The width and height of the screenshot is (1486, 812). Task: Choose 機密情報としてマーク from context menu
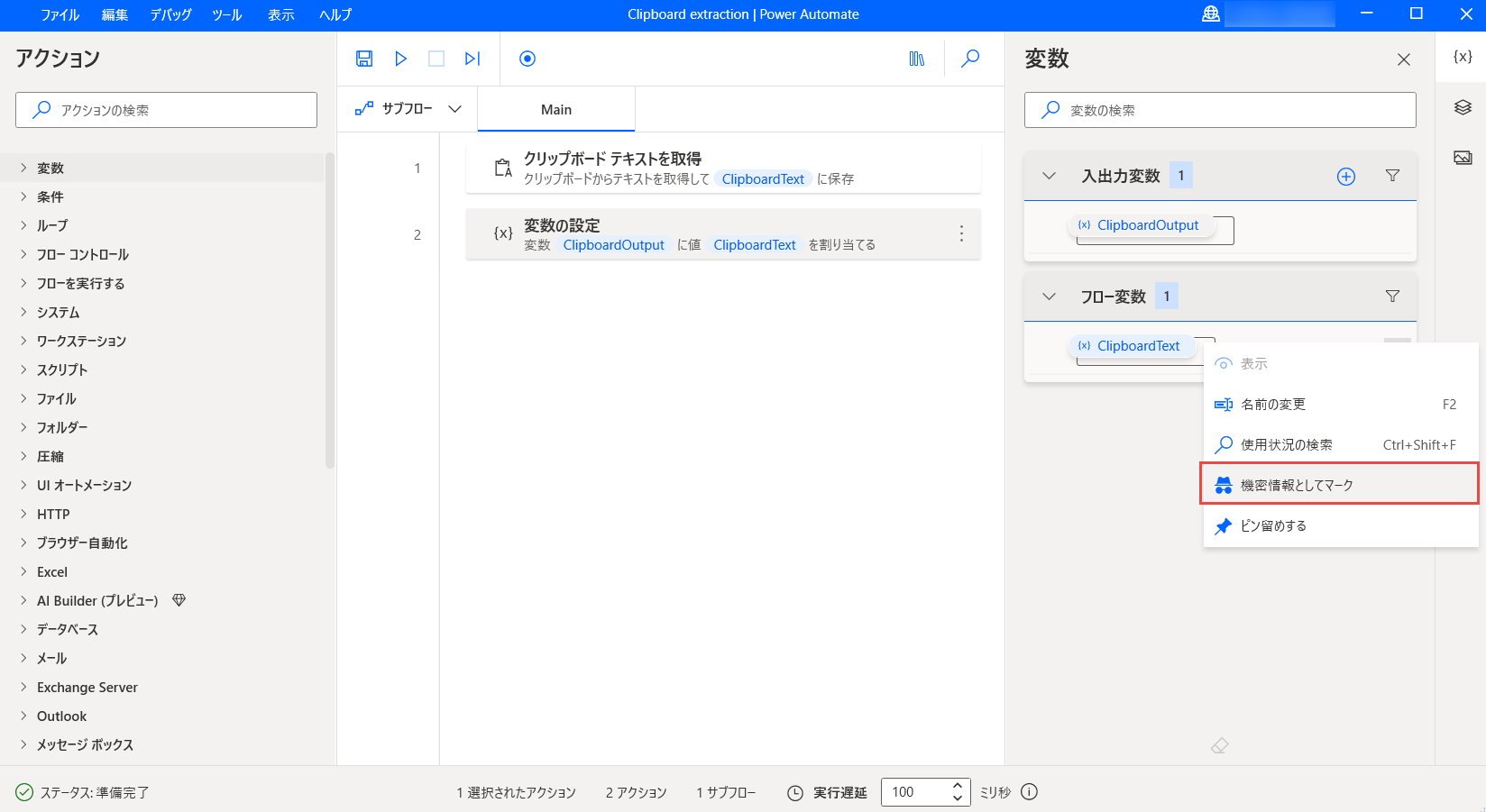[1341, 486]
